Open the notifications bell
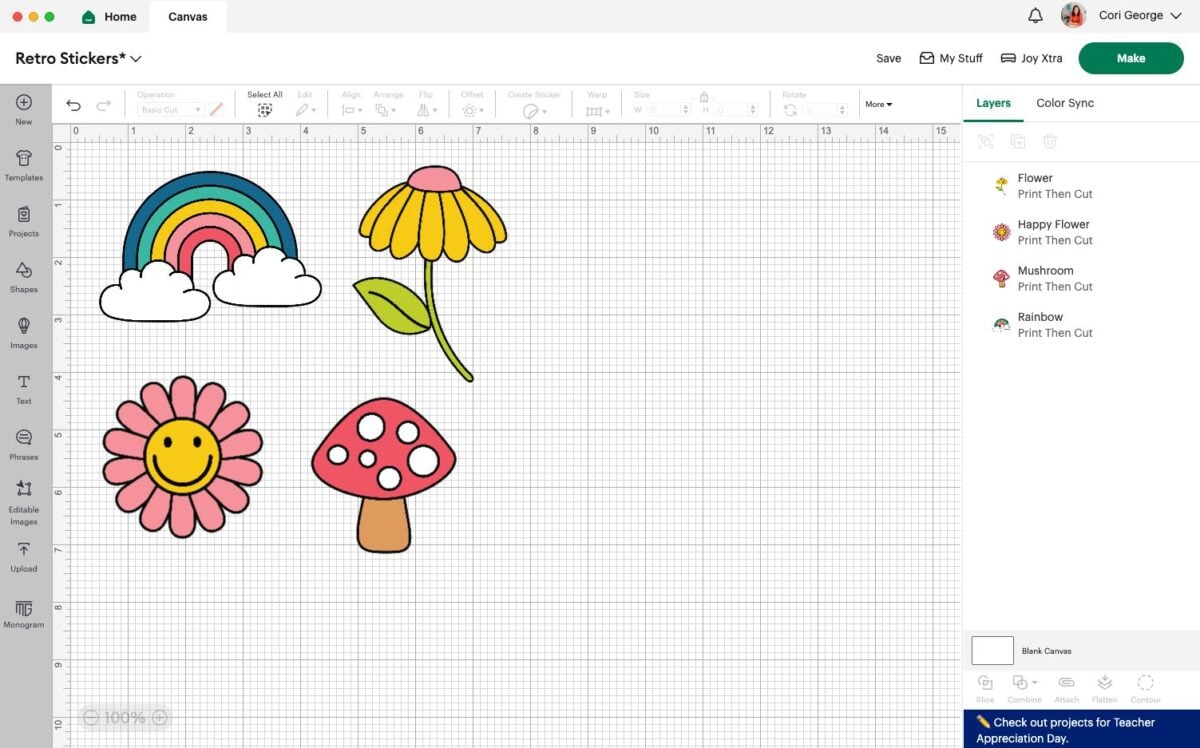The height and width of the screenshot is (748, 1200). (1035, 16)
